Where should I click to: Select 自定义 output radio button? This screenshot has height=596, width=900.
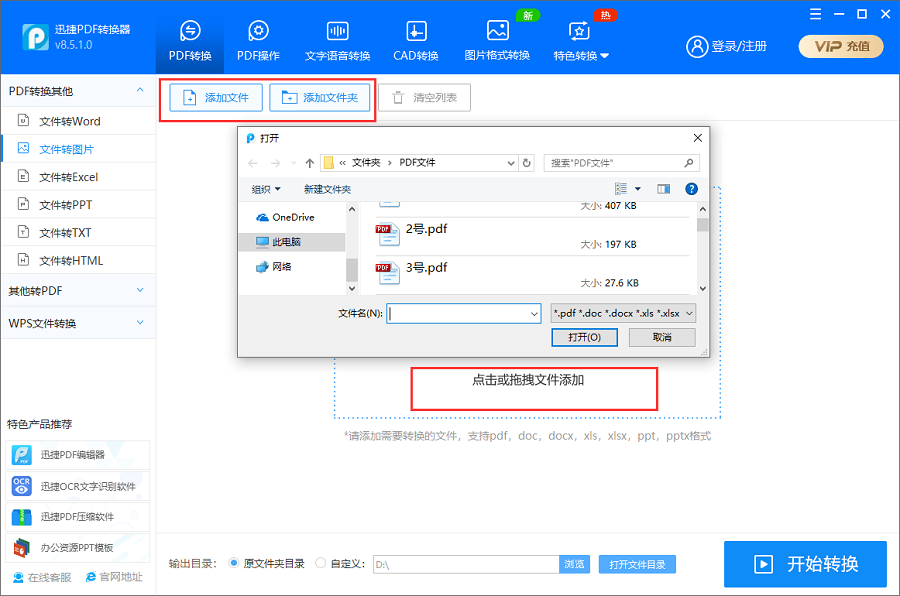click(x=320, y=563)
